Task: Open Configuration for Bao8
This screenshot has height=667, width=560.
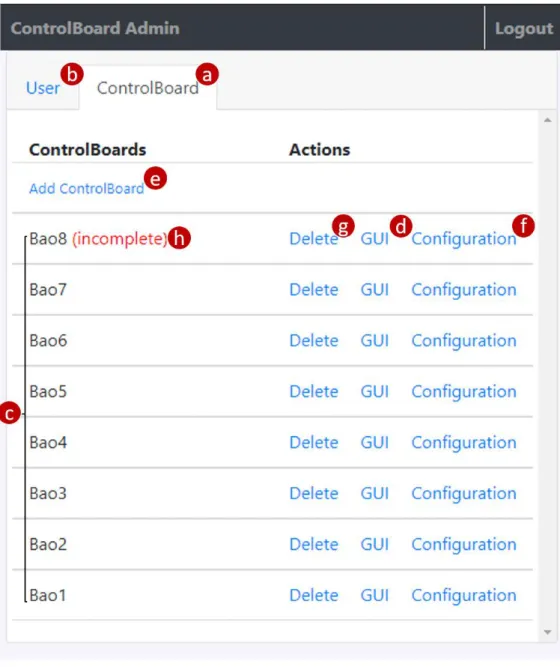Action: pyautogui.click(x=464, y=239)
